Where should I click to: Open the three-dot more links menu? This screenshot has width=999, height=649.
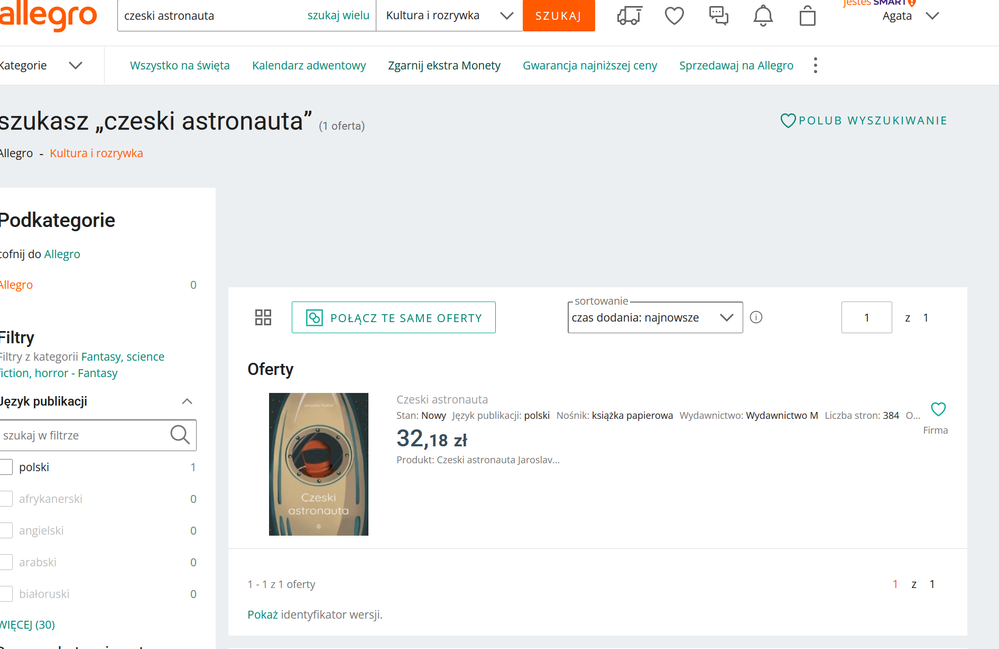click(x=816, y=65)
